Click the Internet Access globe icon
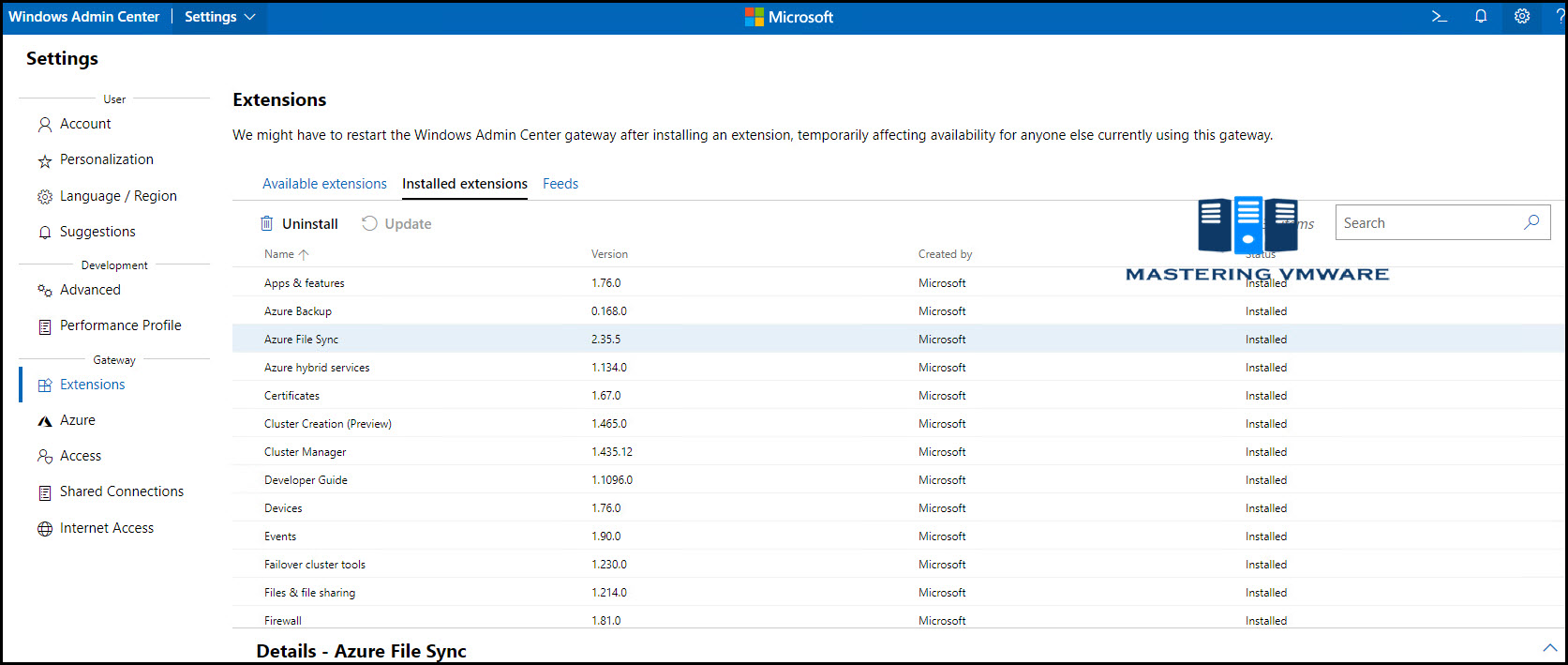 point(44,529)
